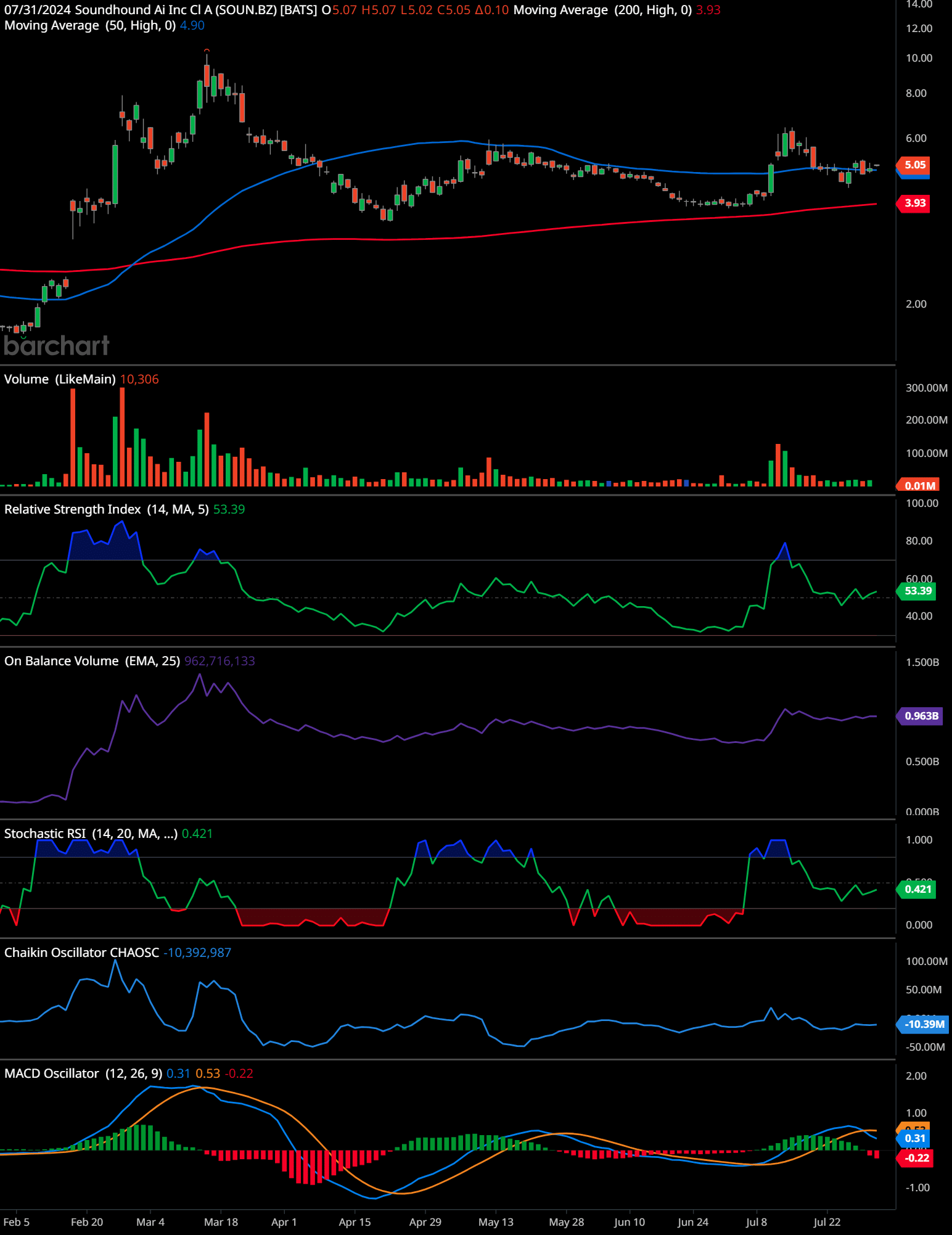Select the MACD Oscillator (12, 26, 9) label
Viewport: 952px width, 1235px height.
click(83, 1073)
